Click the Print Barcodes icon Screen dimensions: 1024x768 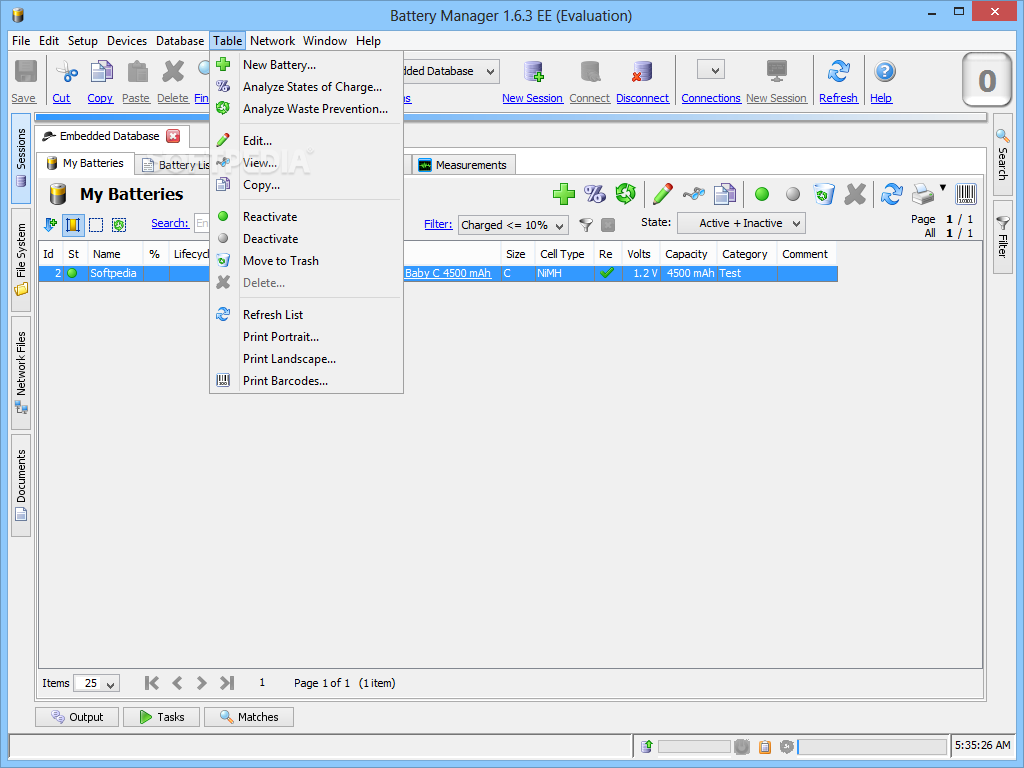coord(966,194)
